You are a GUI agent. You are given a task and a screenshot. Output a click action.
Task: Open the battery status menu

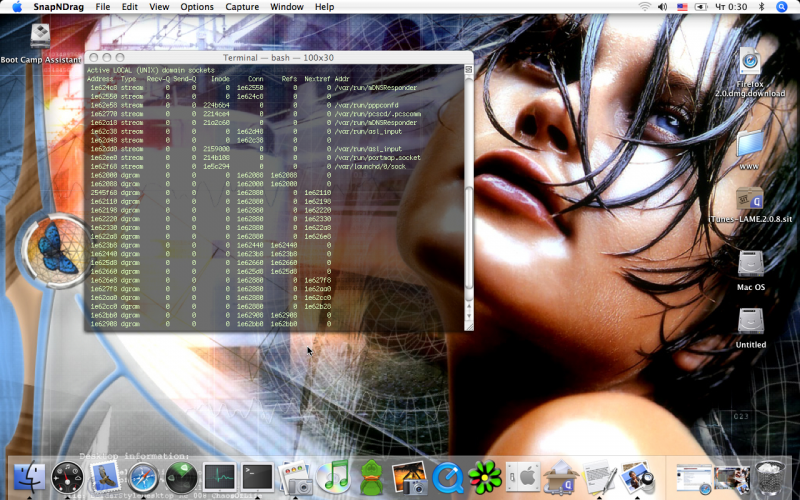click(702, 7)
